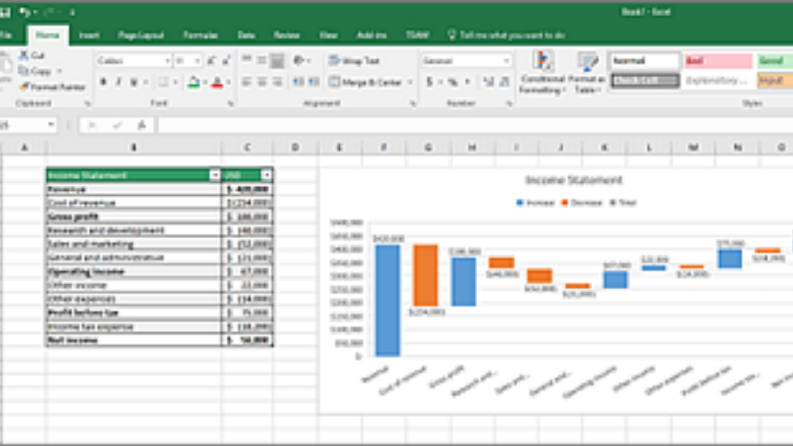Open the Name Box dropdown arrow
Image resolution: width=793 pixels, height=446 pixels.
[51, 125]
